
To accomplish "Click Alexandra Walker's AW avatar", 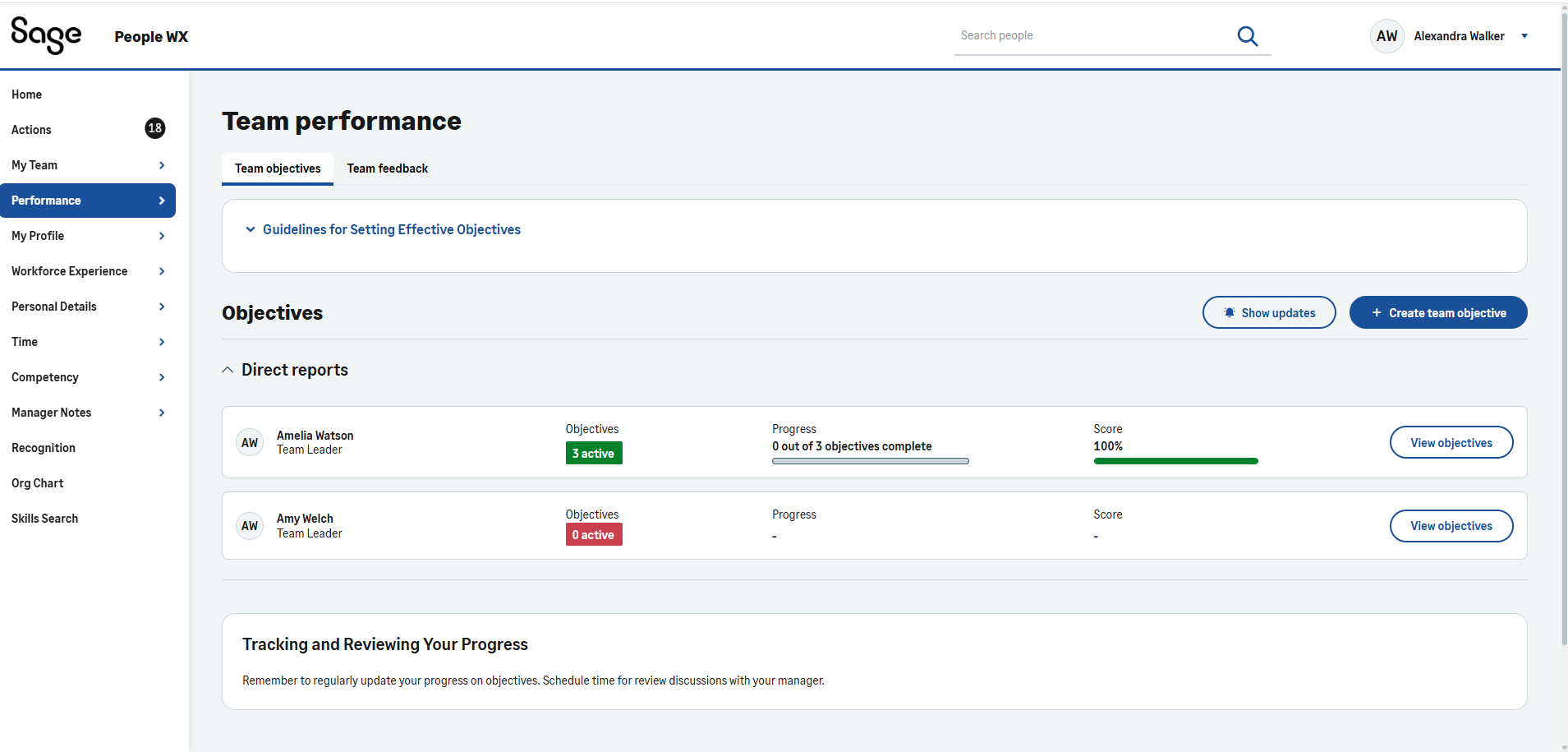I will 1386,36.
